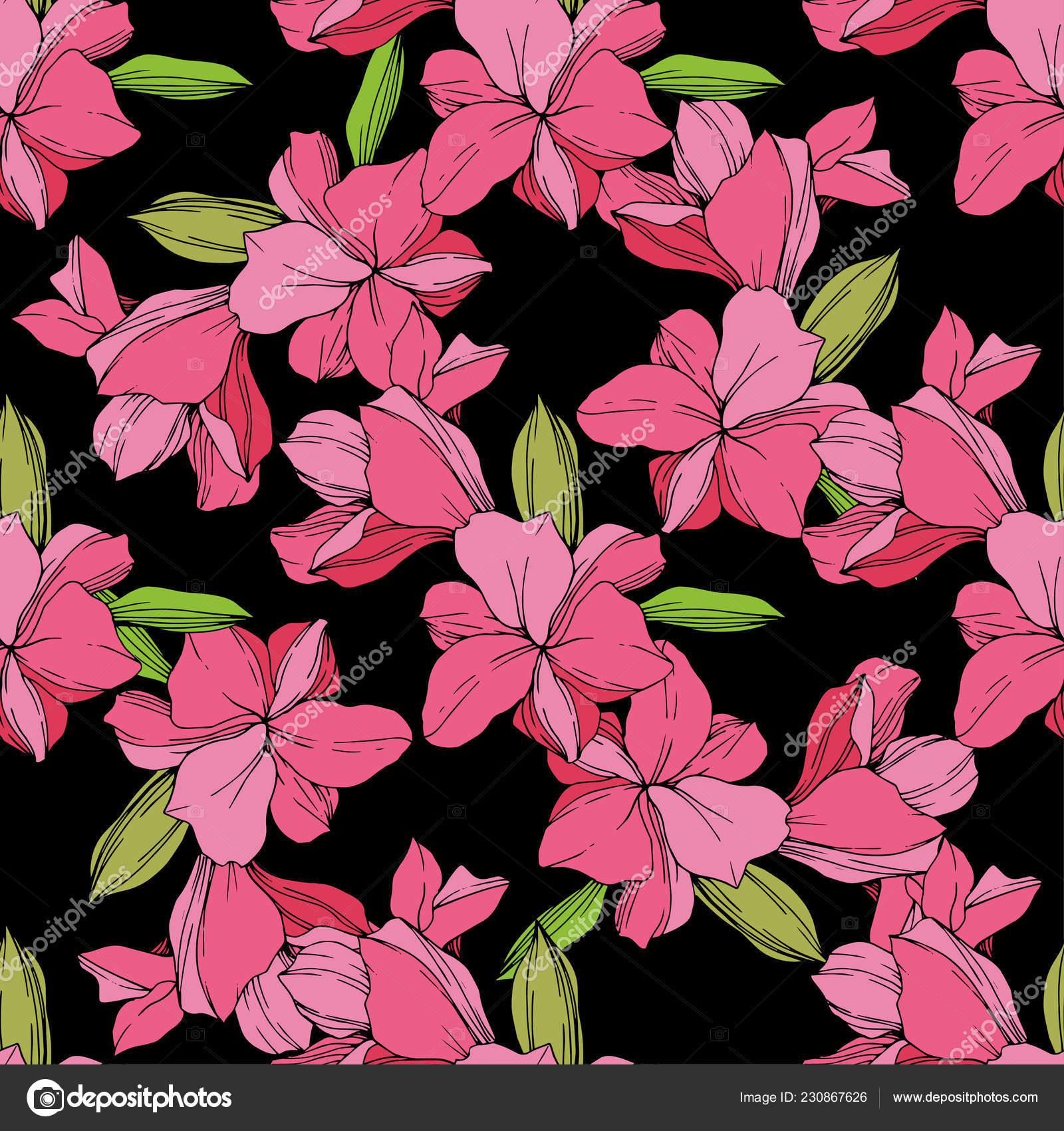Click the Image ID: 230867626 text

803,1098
